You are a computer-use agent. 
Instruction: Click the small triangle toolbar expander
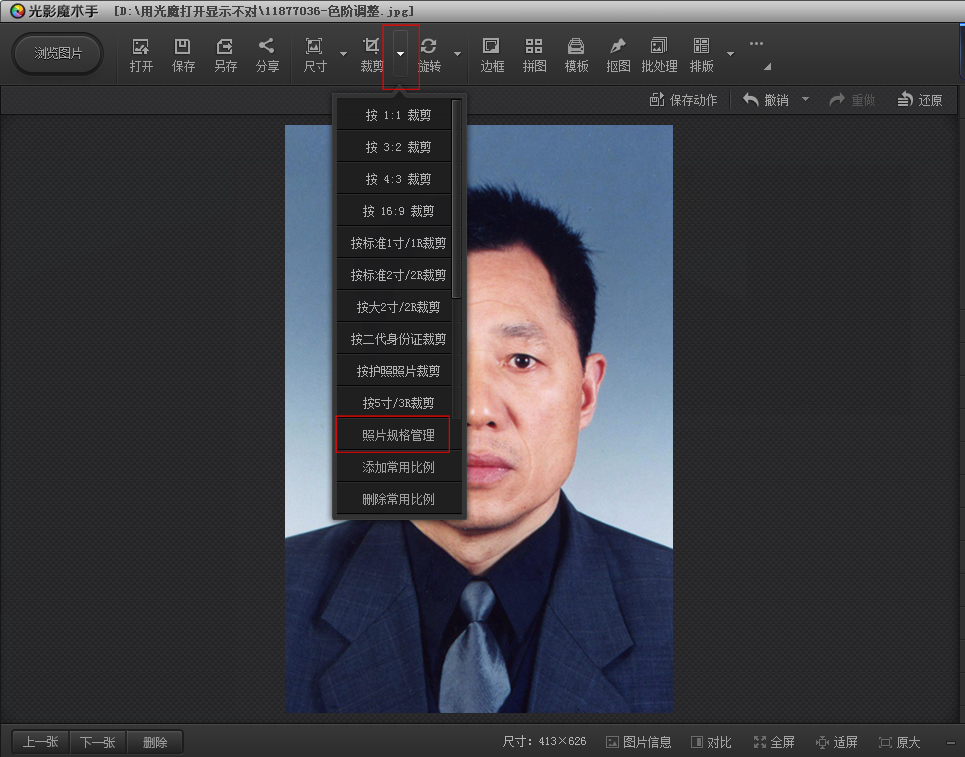pyautogui.click(x=767, y=66)
